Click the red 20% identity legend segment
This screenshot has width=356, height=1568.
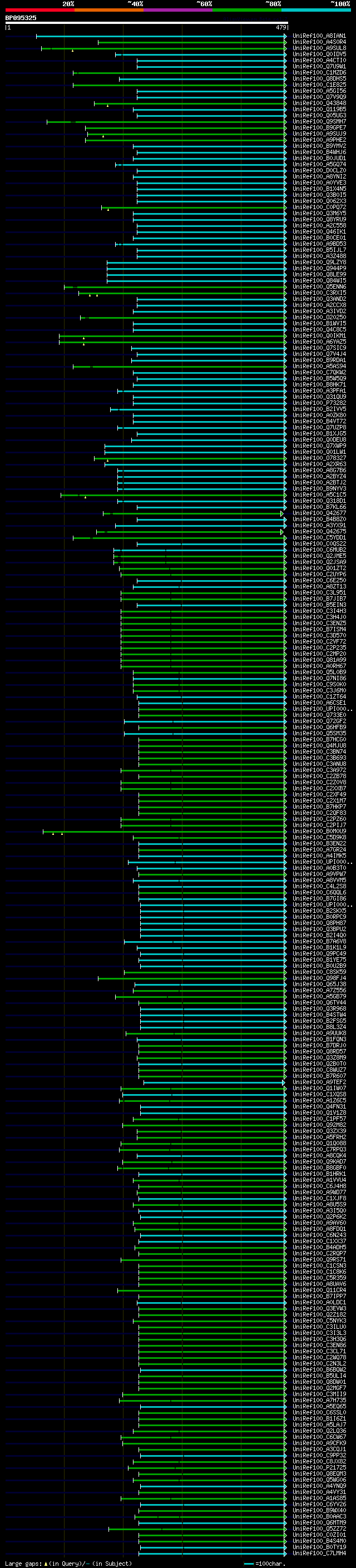tap(39, 10)
